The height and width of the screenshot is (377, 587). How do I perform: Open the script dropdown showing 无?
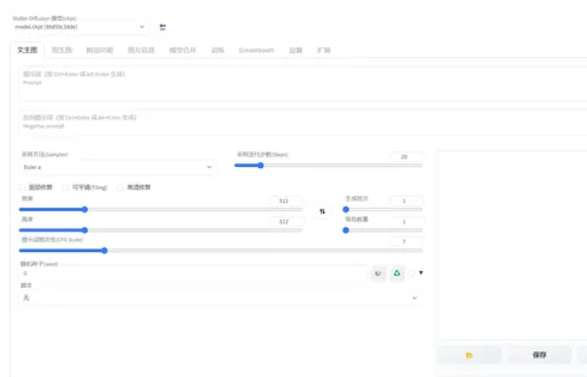[x=220, y=298]
